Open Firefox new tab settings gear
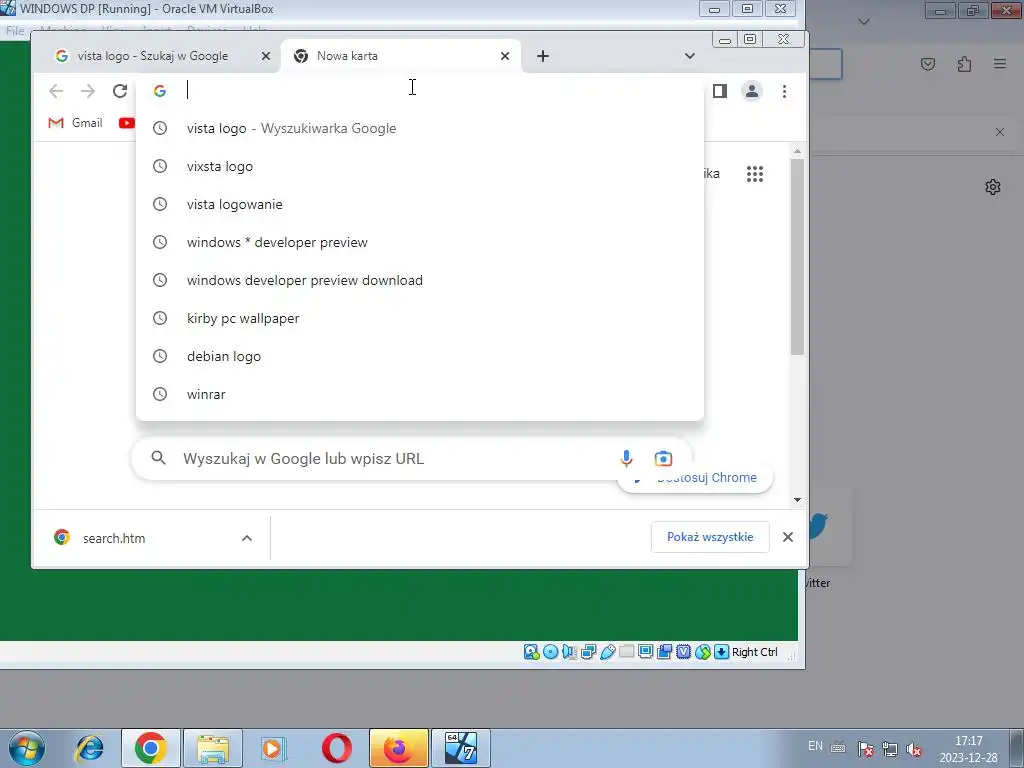 click(x=993, y=187)
